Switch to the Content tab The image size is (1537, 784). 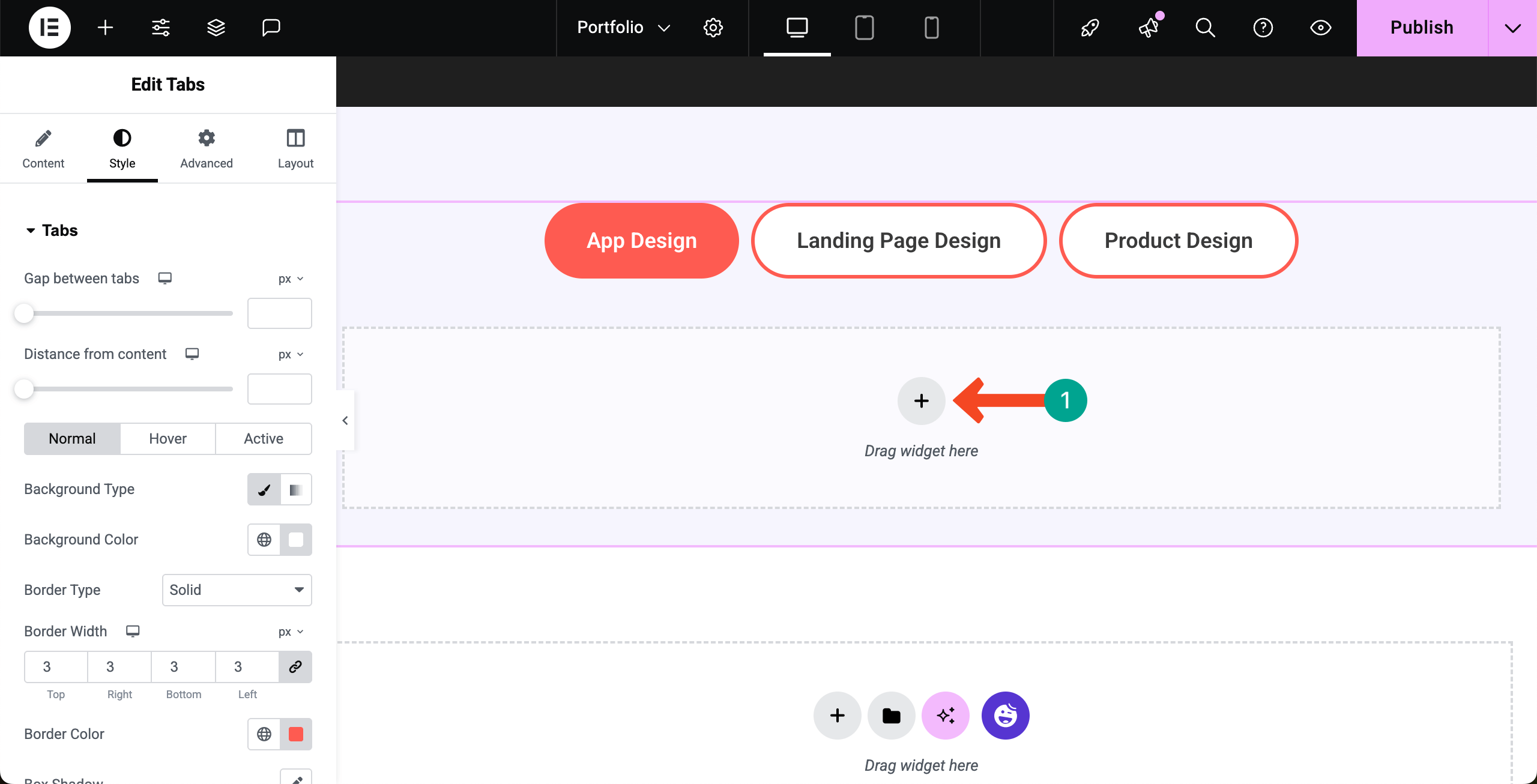43,149
